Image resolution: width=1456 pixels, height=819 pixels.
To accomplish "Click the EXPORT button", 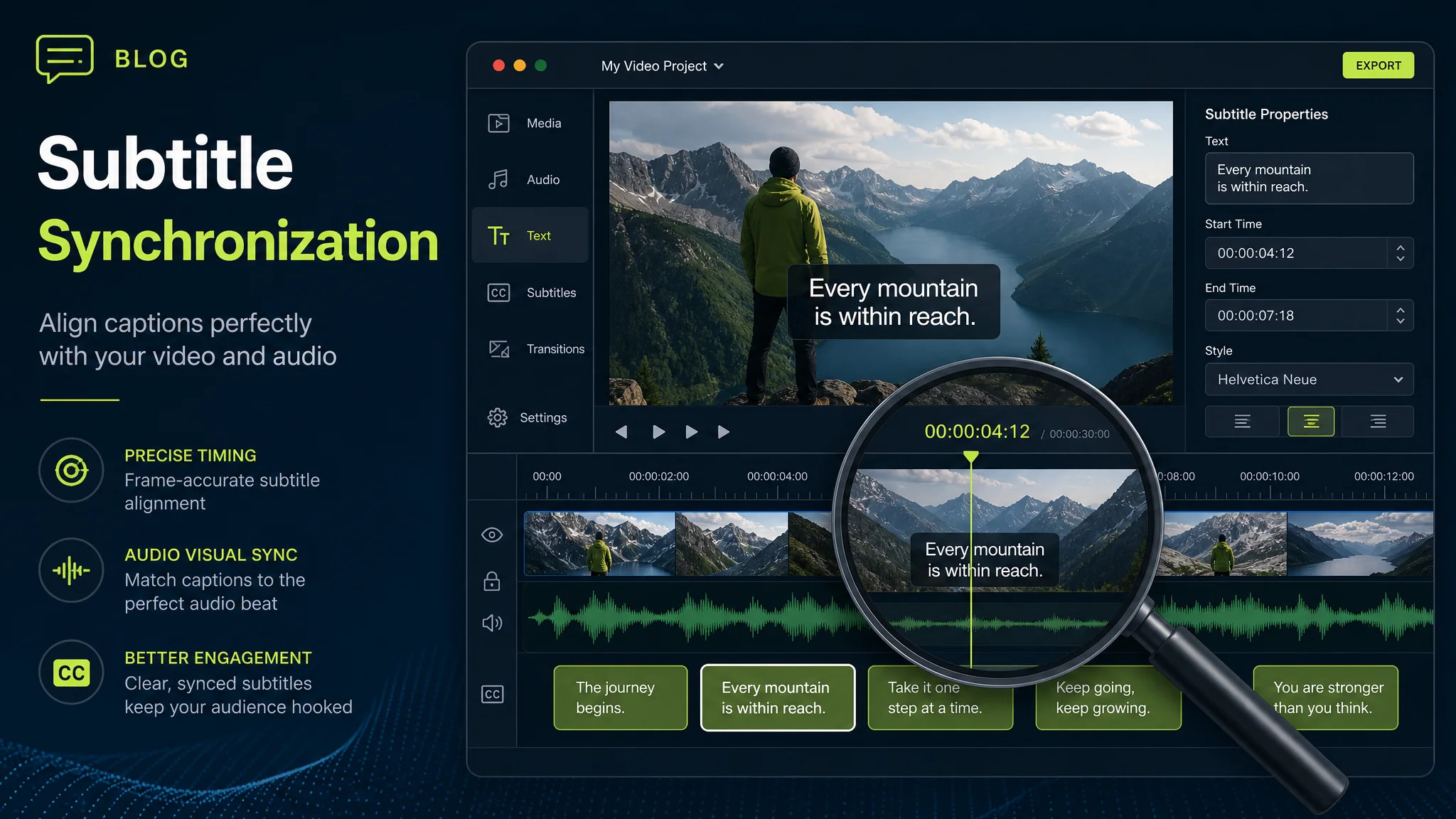I will [1378, 65].
